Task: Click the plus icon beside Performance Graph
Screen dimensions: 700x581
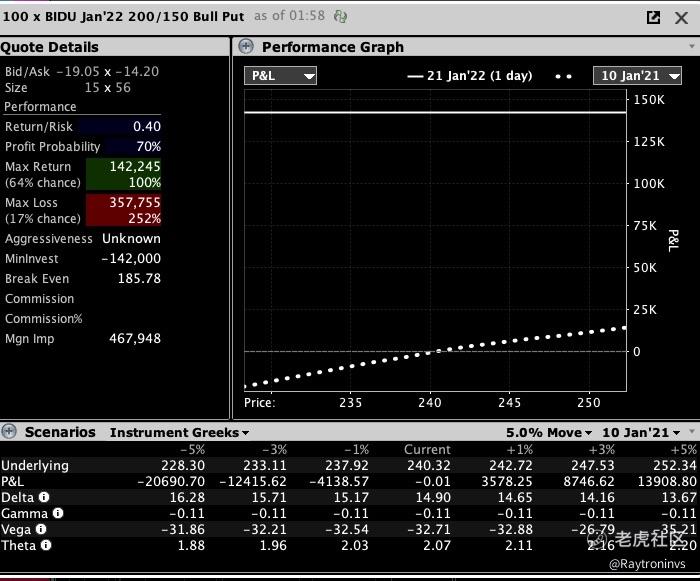Action: click(x=246, y=46)
